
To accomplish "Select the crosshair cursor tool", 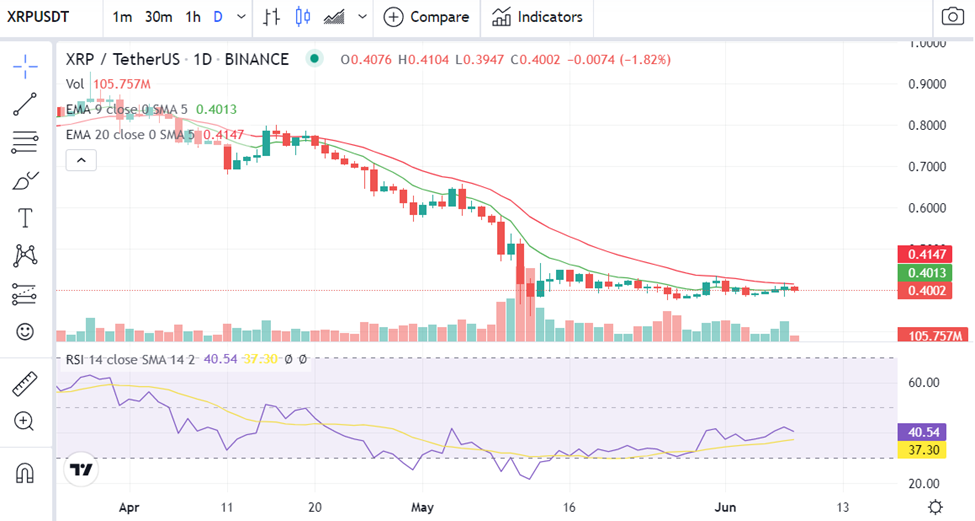I will point(25,67).
